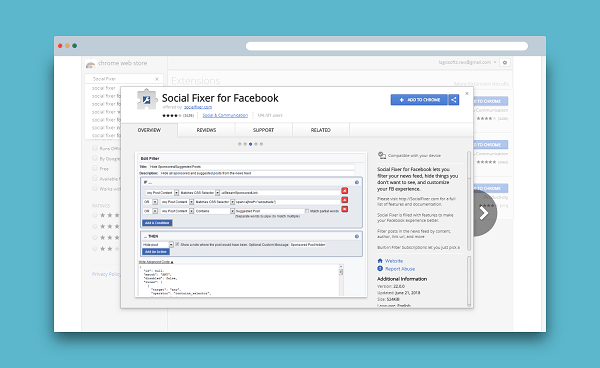Open the help icon in the IF section
This screenshot has height=368, width=600.
(357, 182)
